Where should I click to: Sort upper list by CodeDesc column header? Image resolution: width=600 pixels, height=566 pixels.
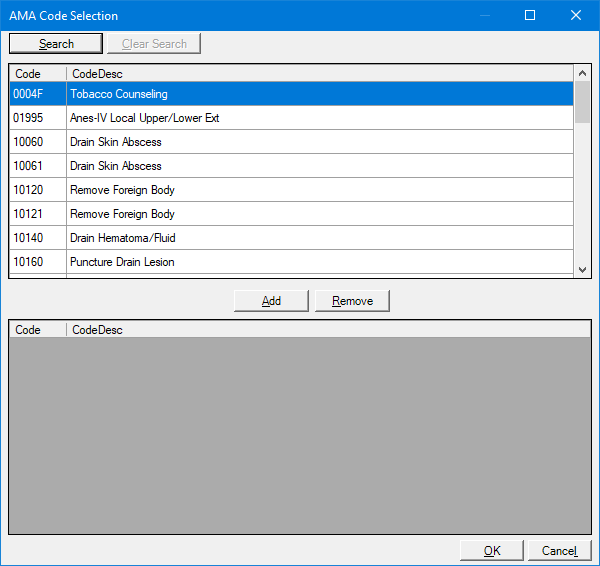320,74
